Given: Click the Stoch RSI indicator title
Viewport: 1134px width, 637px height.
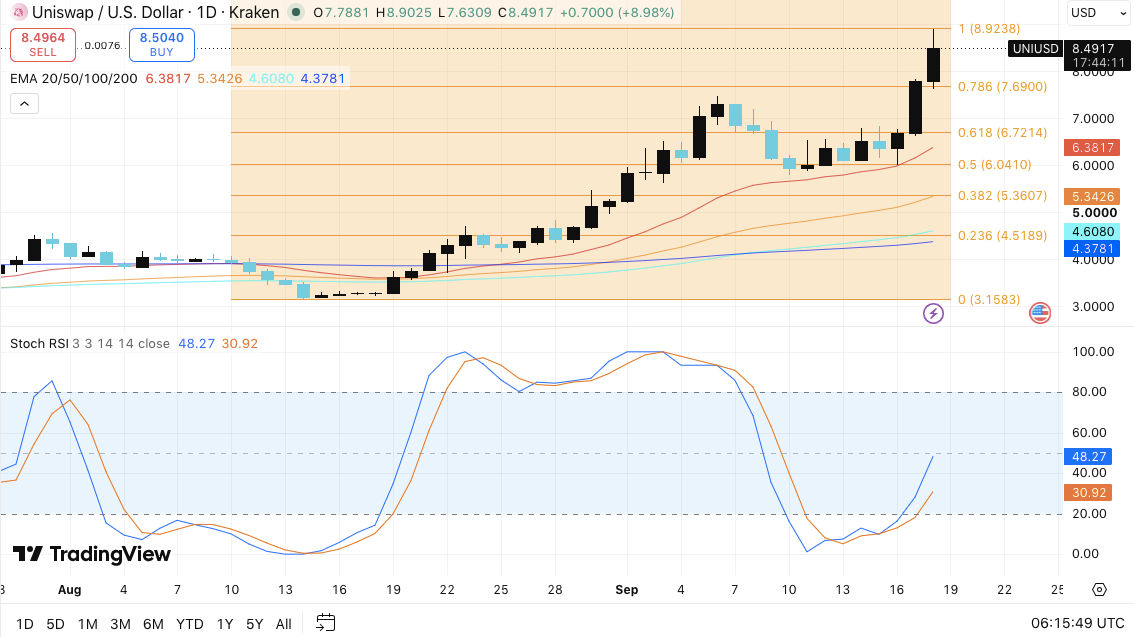Looking at the screenshot, I should (x=38, y=343).
